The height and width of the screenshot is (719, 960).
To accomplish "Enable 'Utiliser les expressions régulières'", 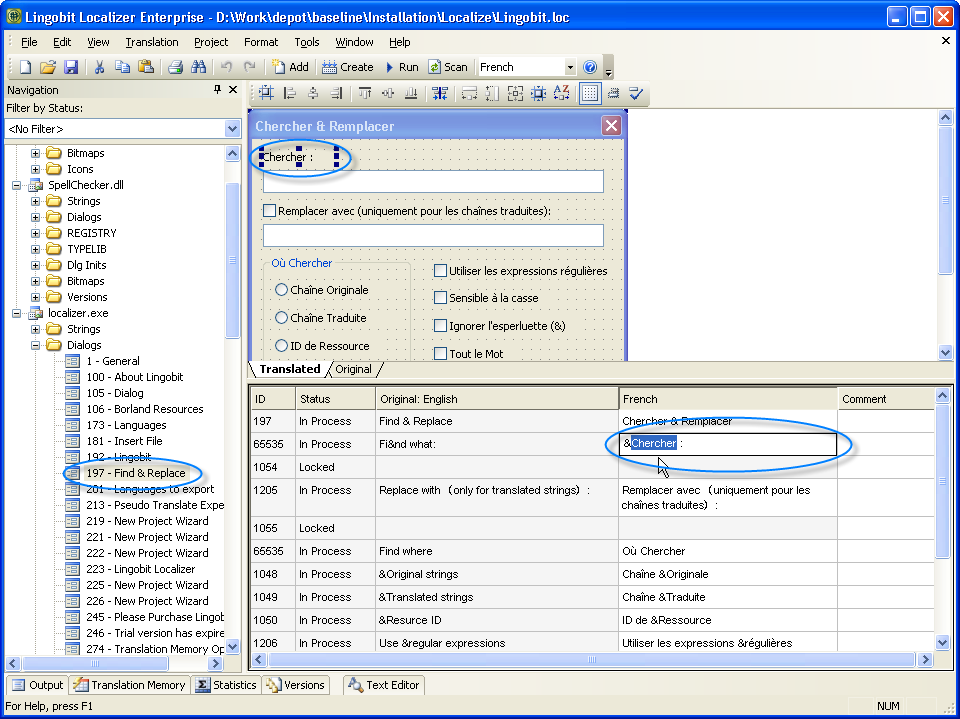I will (x=440, y=271).
